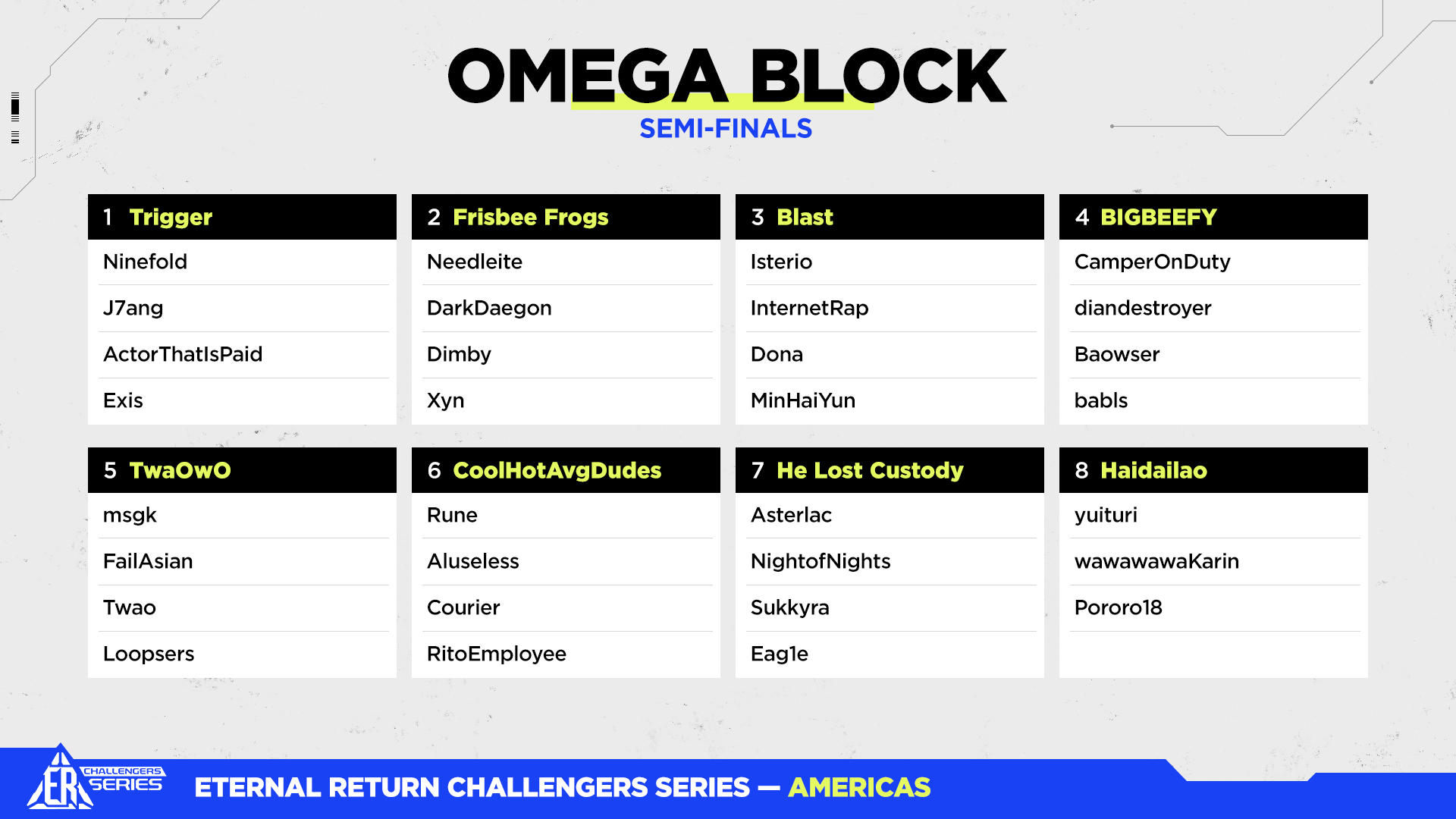Open the Blast team header
Image resolution: width=1456 pixels, height=819 pixels.
(x=890, y=217)
